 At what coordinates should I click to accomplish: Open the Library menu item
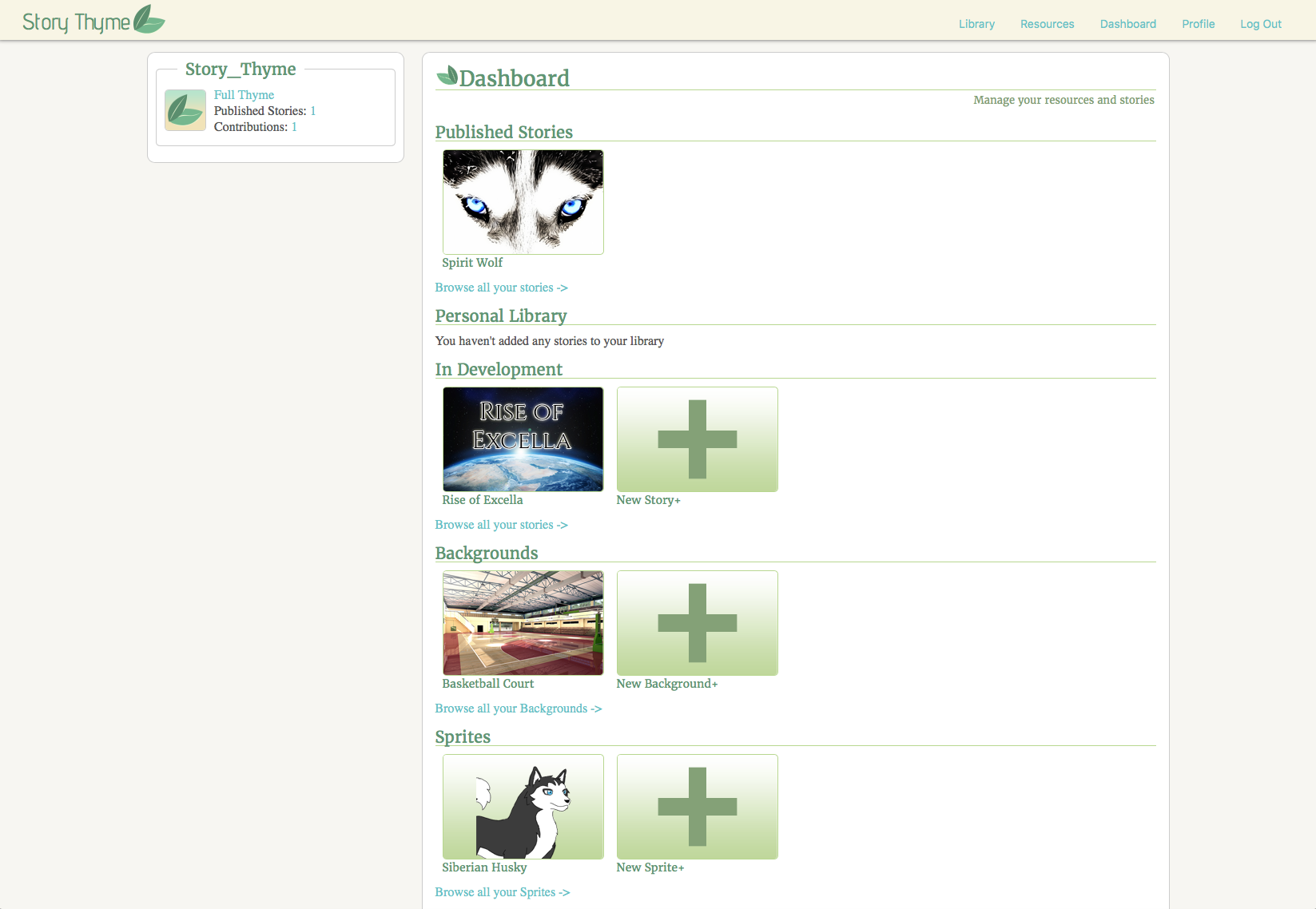(976, 24)
